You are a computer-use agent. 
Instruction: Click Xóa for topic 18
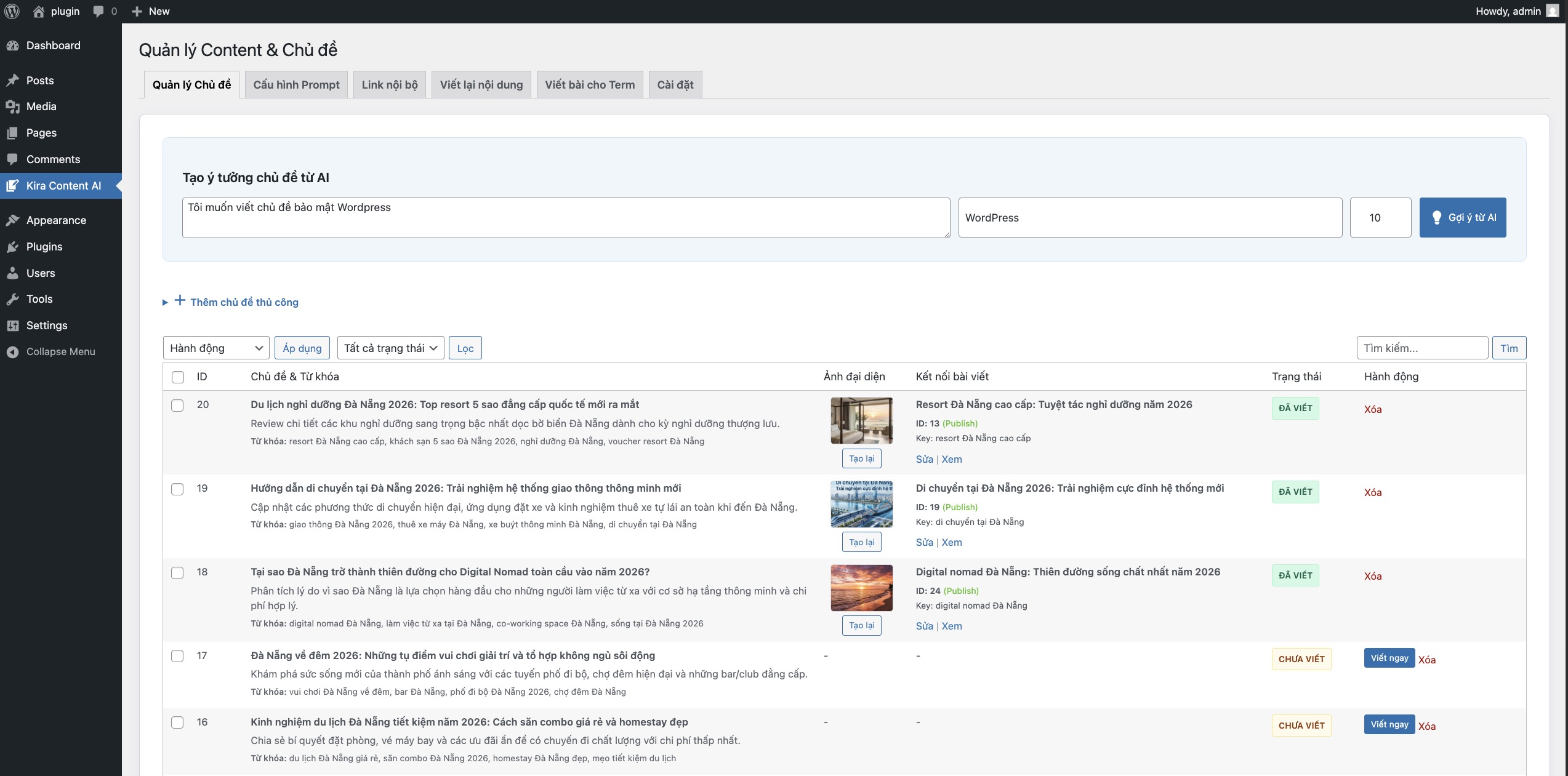click(x=1373, y=576)
